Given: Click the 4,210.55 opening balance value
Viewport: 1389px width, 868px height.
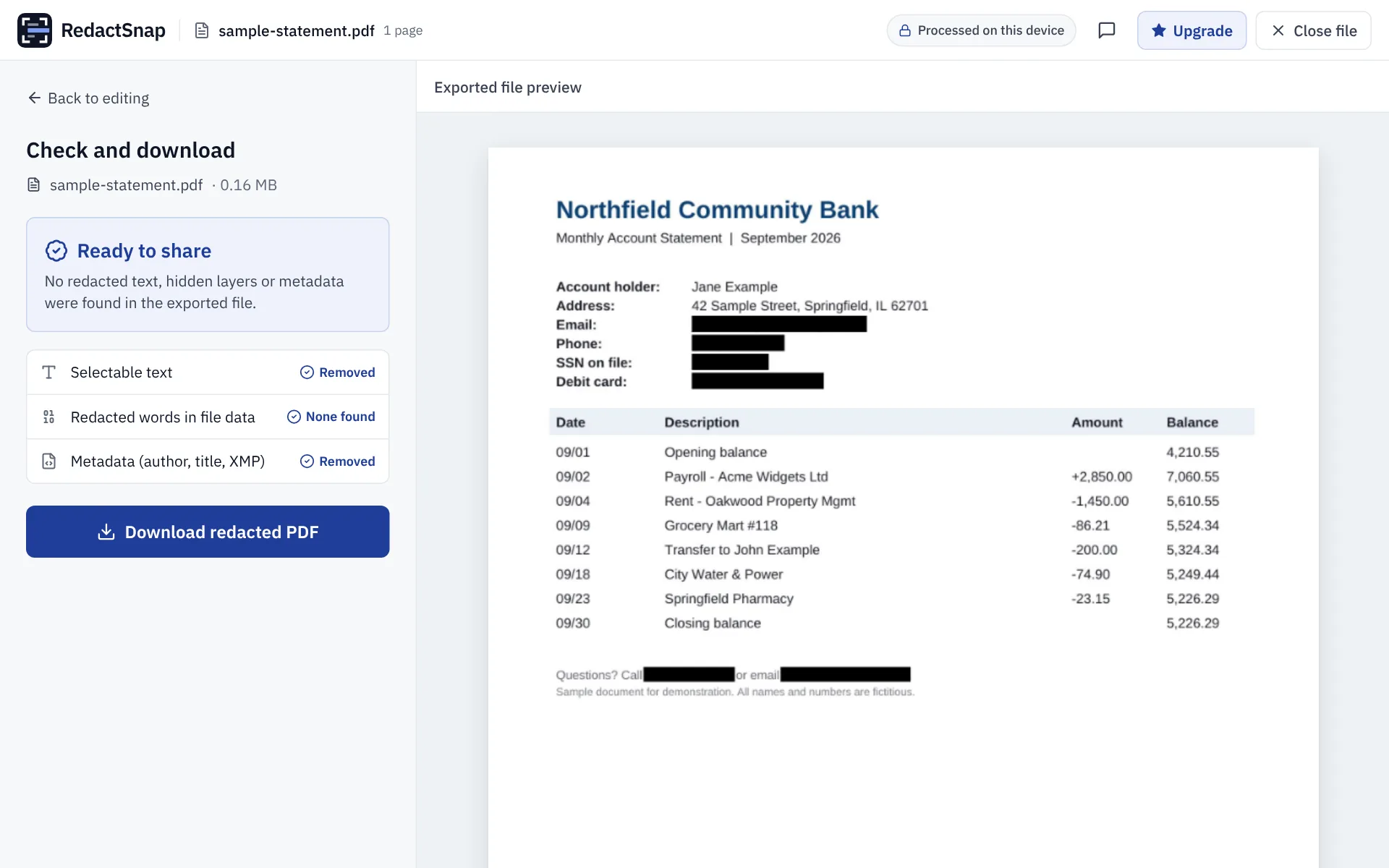Looking at the screenshot, I should tap(1192, 452).
